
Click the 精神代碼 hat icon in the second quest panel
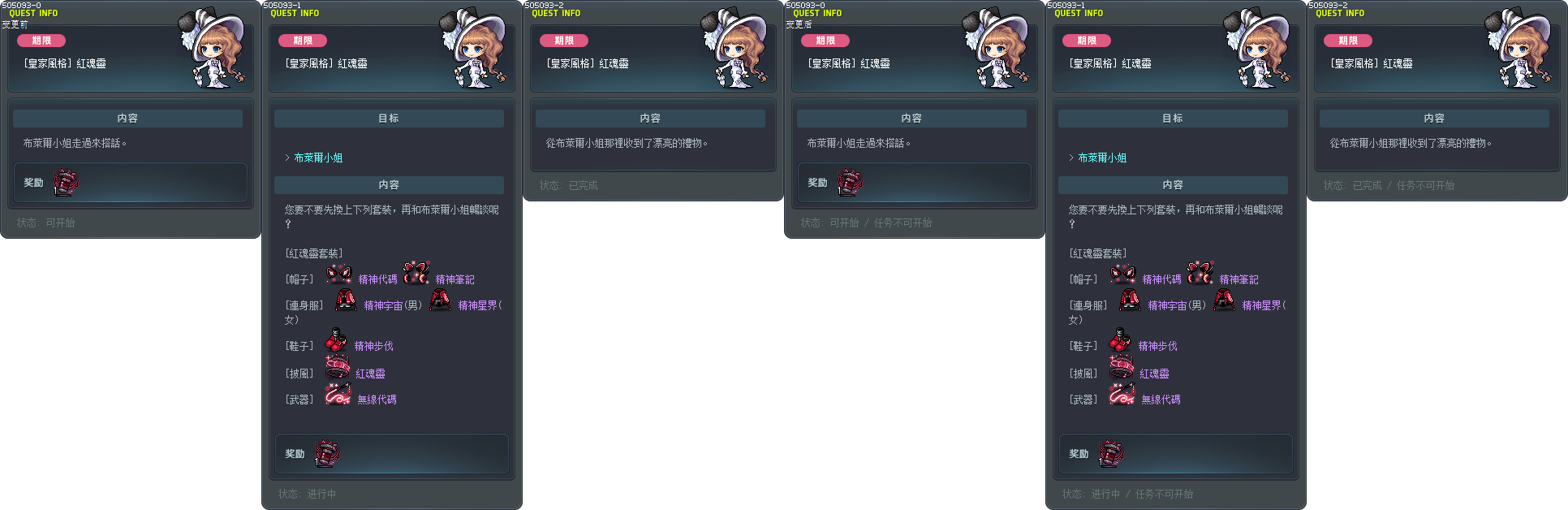pos(338,274)
